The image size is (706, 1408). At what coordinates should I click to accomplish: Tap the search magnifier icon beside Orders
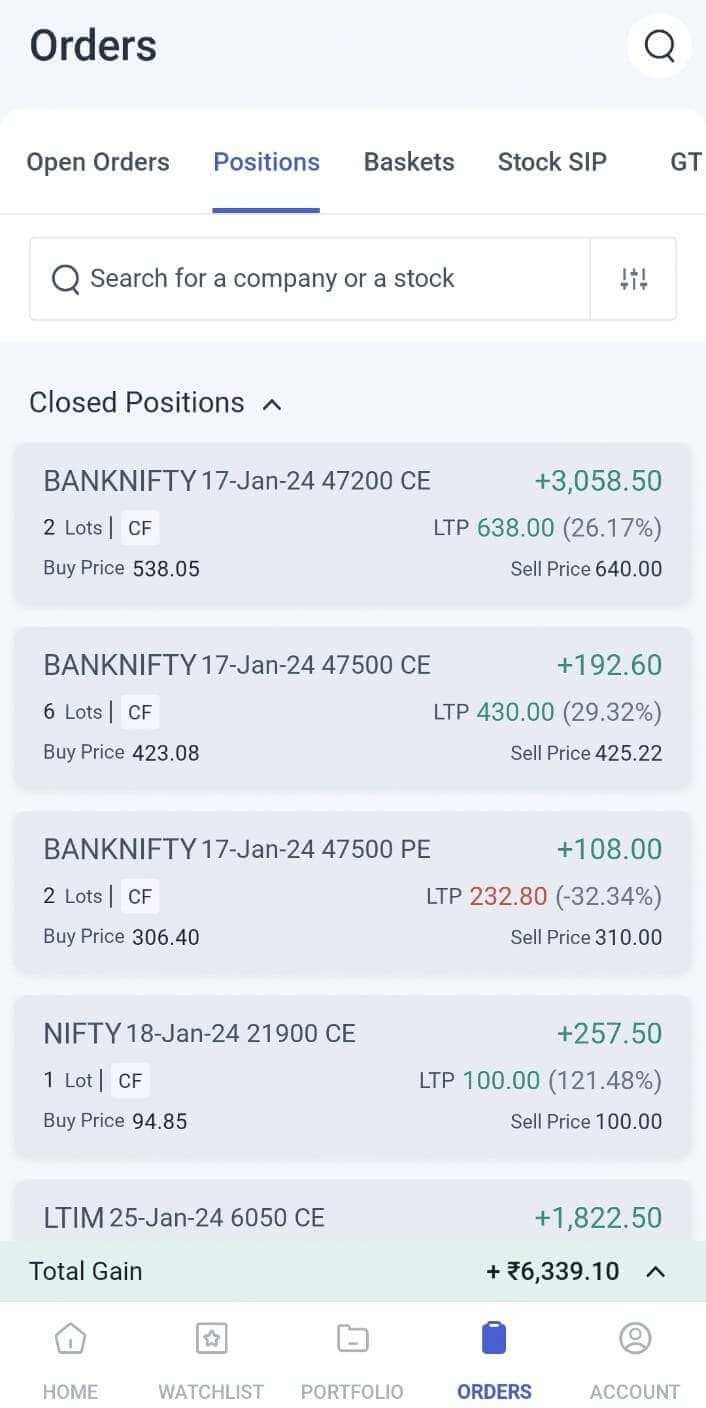tap(659, 46)
